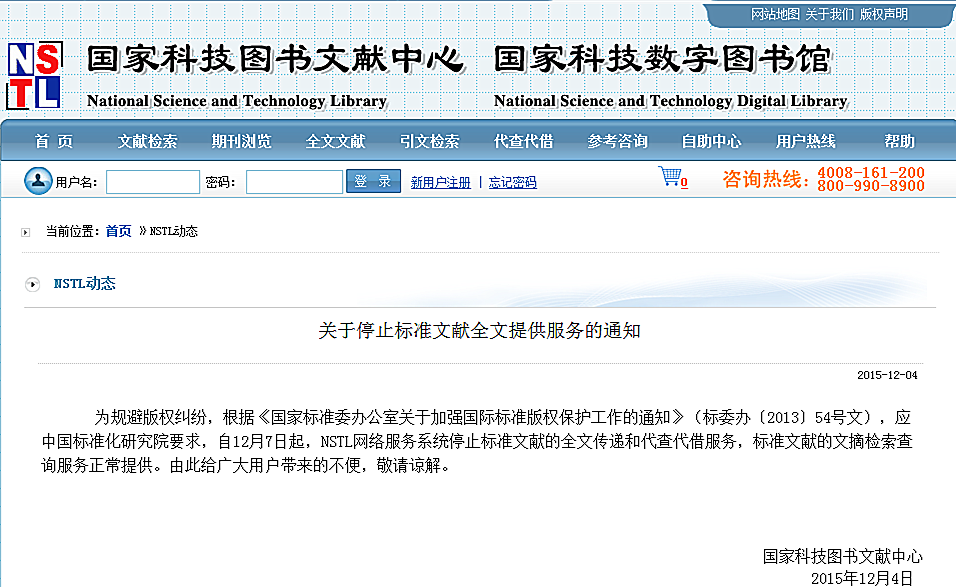Open 参考咨询 in the navigation bar

617,141
